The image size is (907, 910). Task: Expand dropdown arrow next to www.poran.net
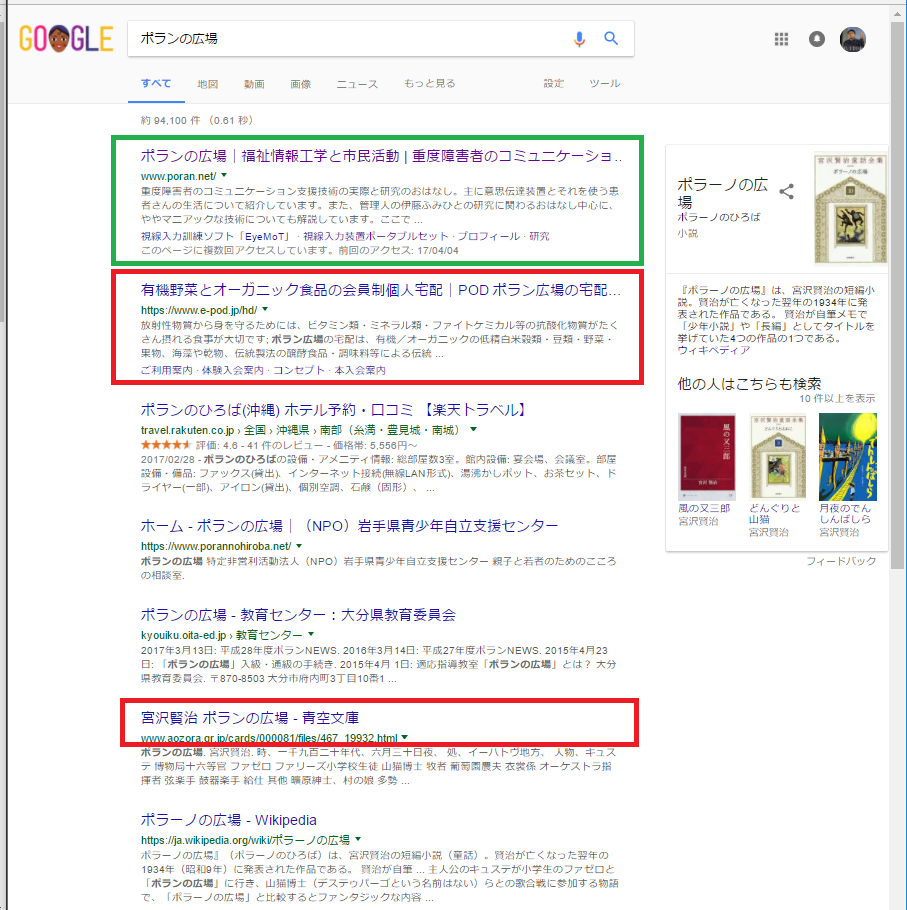(224, 175)
